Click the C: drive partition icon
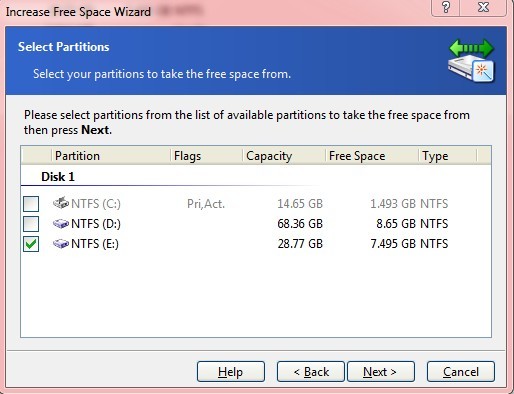The height and width of the screenshot is (394, 514). [x=61, y=203]
